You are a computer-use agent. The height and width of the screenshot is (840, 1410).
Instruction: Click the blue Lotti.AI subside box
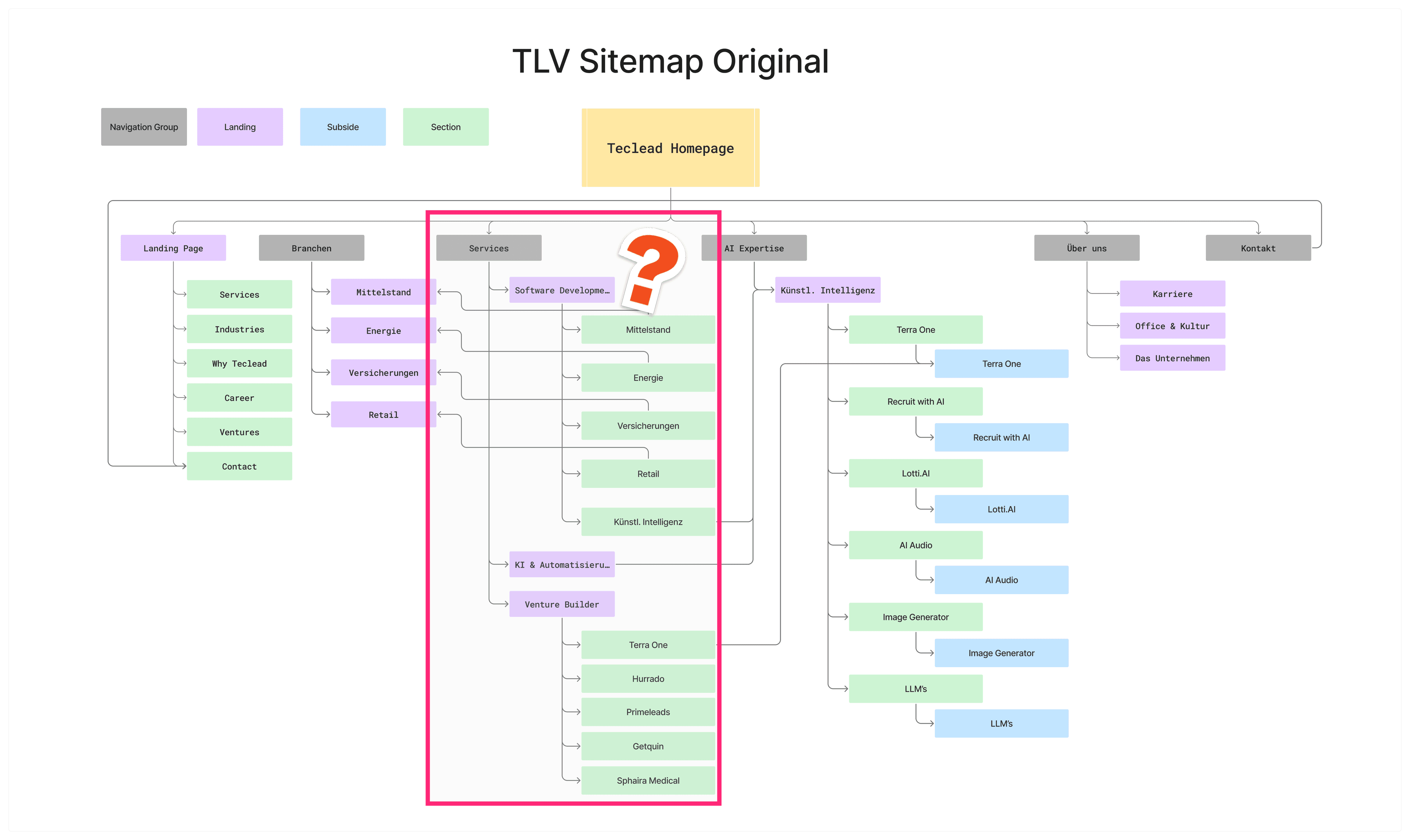1001,509
